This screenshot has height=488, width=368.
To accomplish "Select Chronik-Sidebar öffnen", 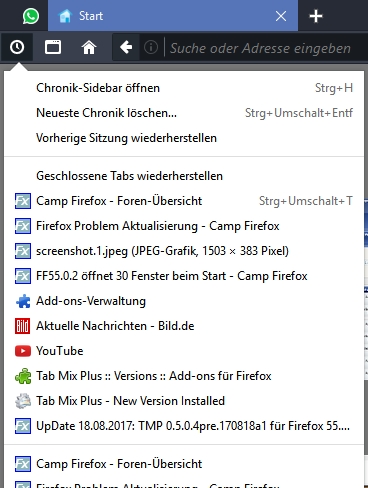I will click(184, 88).
